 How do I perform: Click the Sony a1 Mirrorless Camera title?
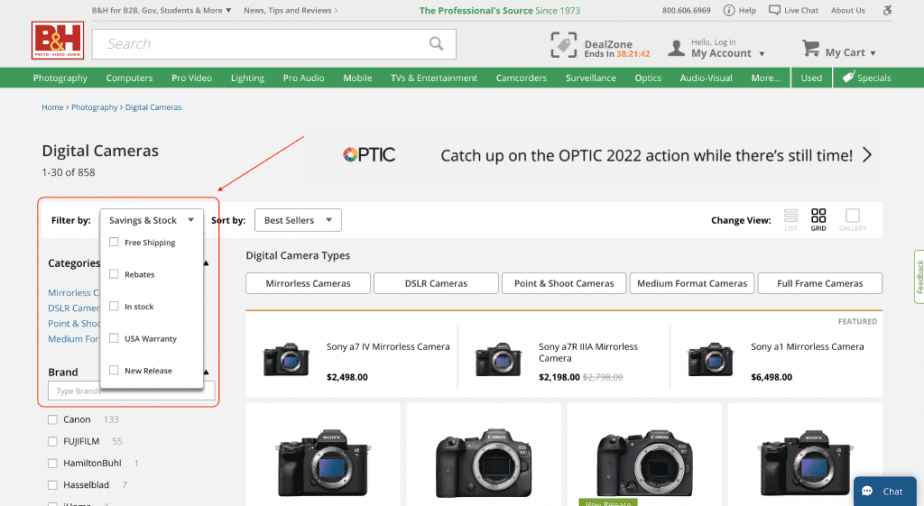point(807,346)
